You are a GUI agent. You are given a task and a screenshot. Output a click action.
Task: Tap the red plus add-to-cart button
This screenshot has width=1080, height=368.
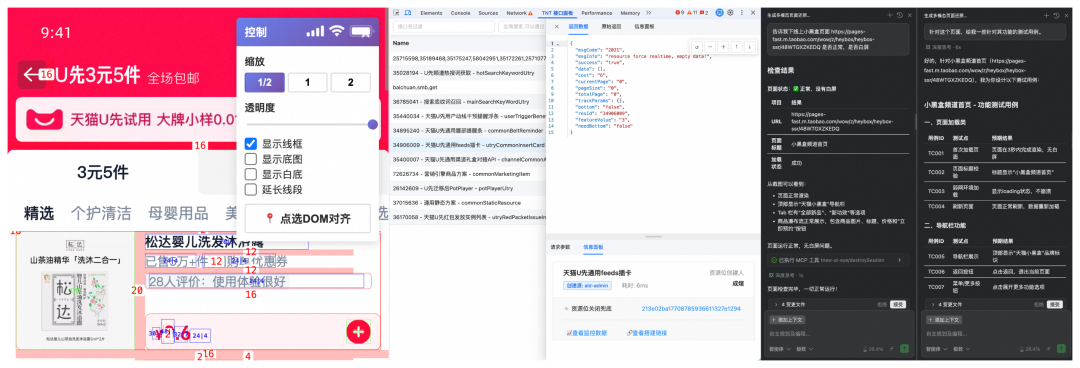(x=357, y=333)
